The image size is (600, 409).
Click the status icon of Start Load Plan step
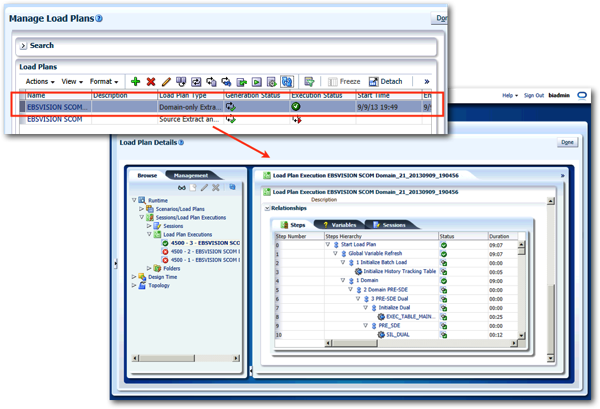click(x=443, y=245)
